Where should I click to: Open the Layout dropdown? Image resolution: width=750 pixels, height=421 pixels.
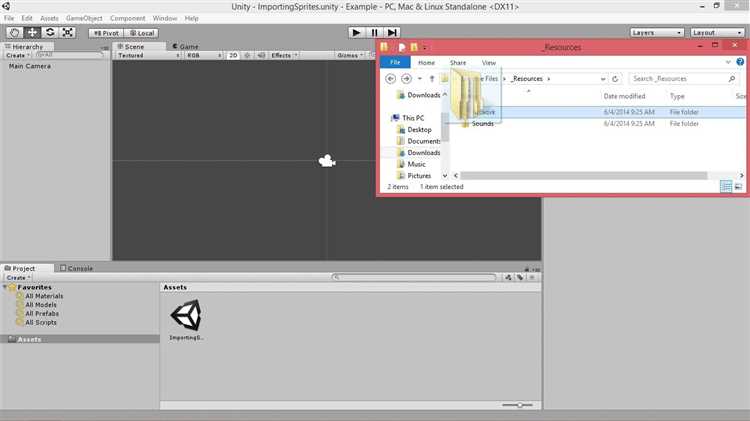717,33
